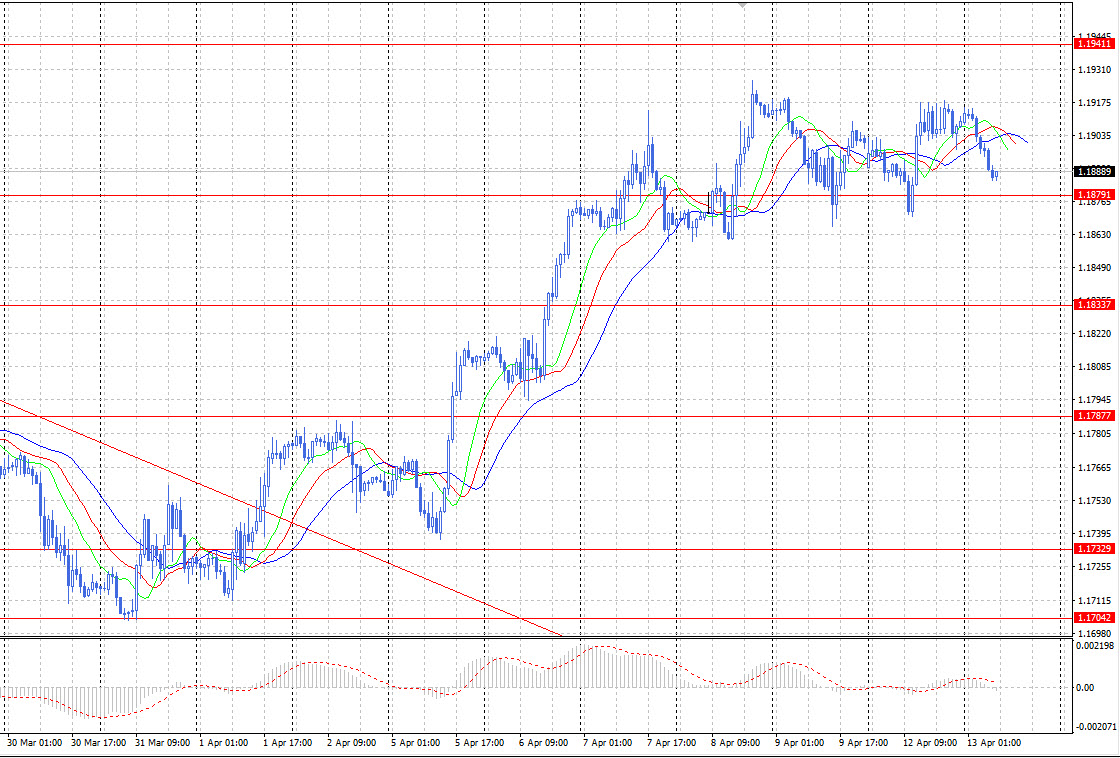Image resolution: width=1120 pixels, height=758 pixels.
Task: Click the 1.17945 price axis value
Action: tap(1094, 400)
